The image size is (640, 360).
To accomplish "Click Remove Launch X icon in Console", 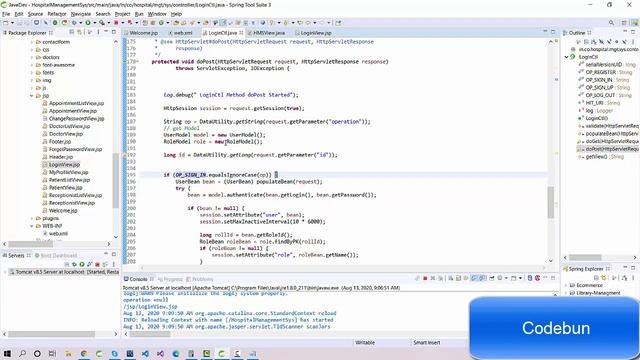I will (433, 278).
